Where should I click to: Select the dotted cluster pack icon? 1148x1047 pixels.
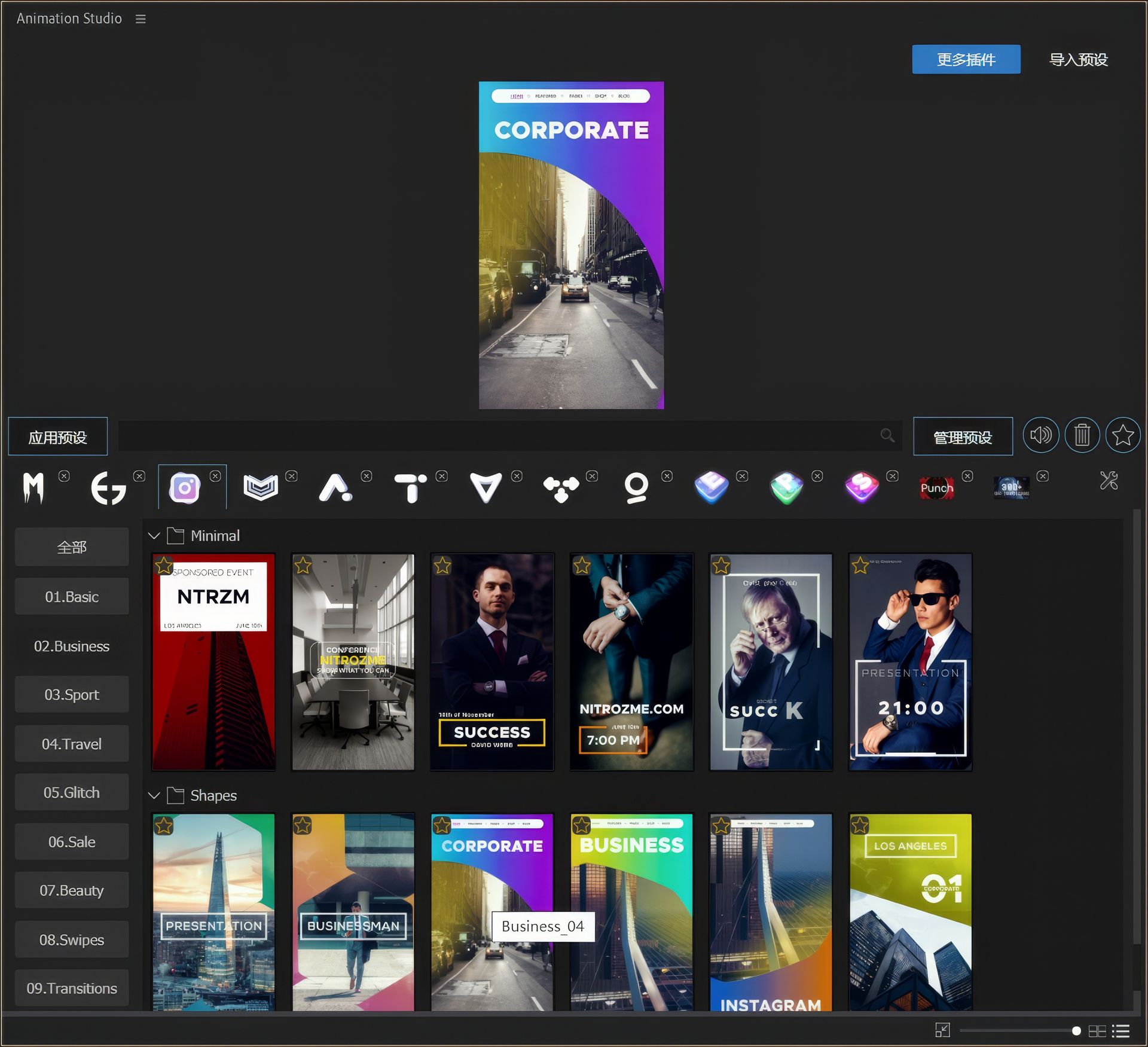click(x=561, y=489)
